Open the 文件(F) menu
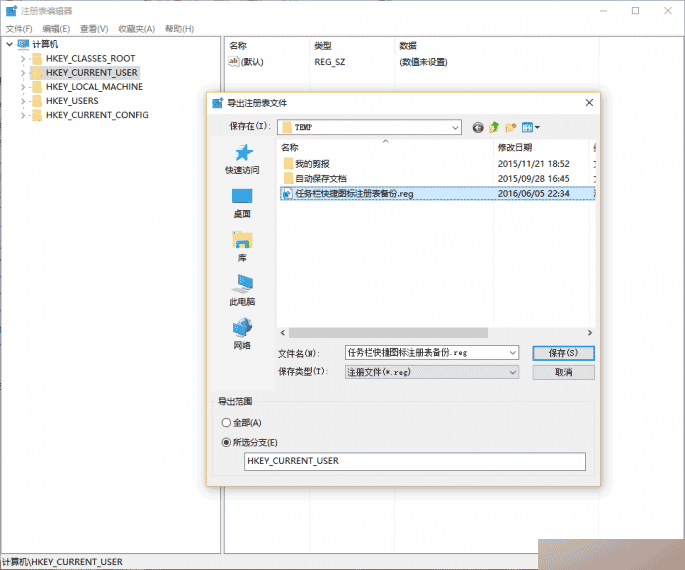685x570 pixels. coord(20,29)
